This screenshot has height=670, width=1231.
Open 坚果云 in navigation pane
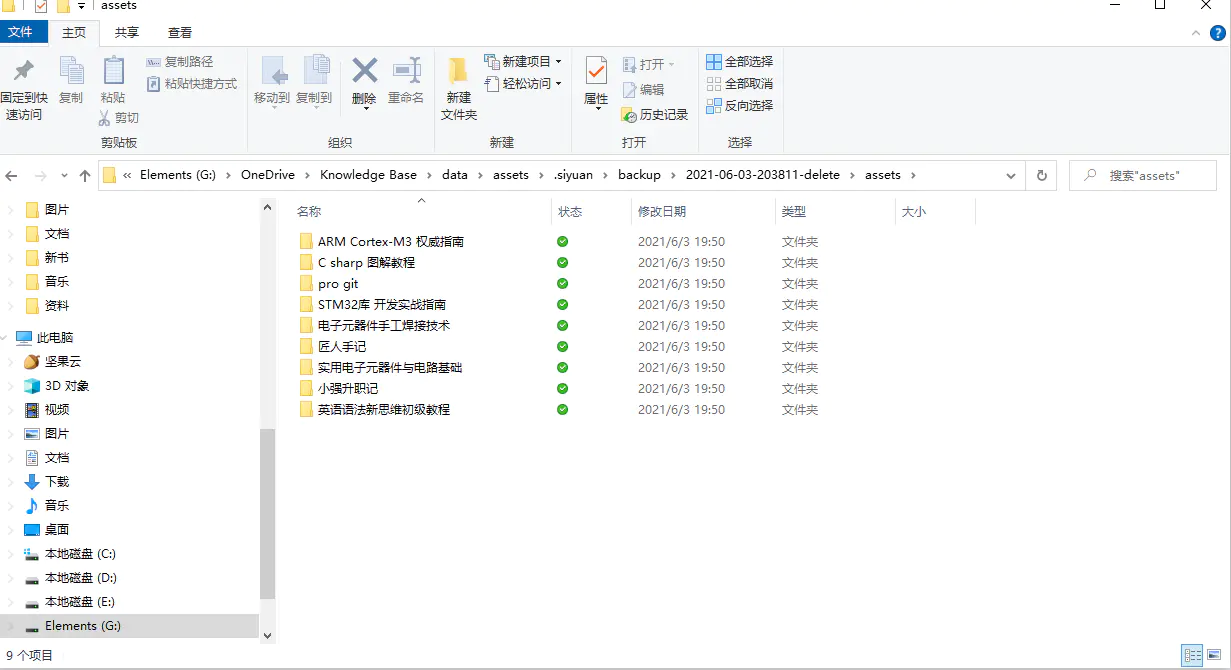63,362
